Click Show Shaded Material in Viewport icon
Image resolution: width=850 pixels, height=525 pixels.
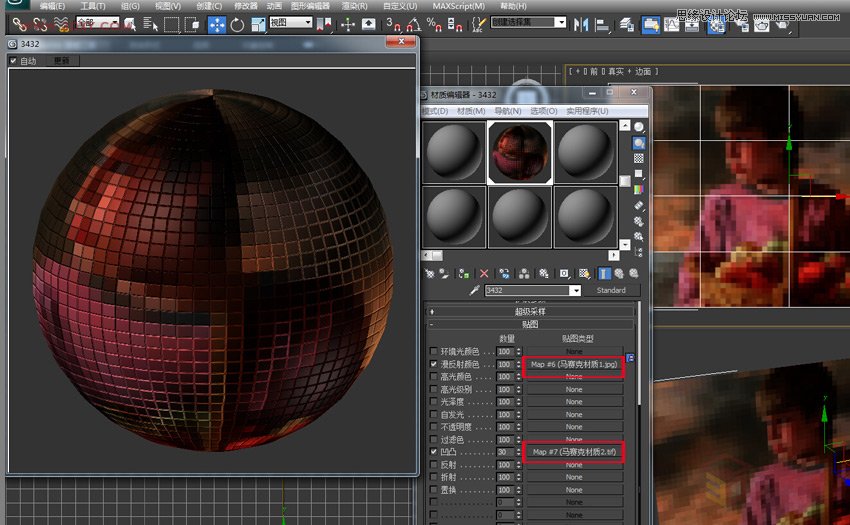[x=584, y=274]
